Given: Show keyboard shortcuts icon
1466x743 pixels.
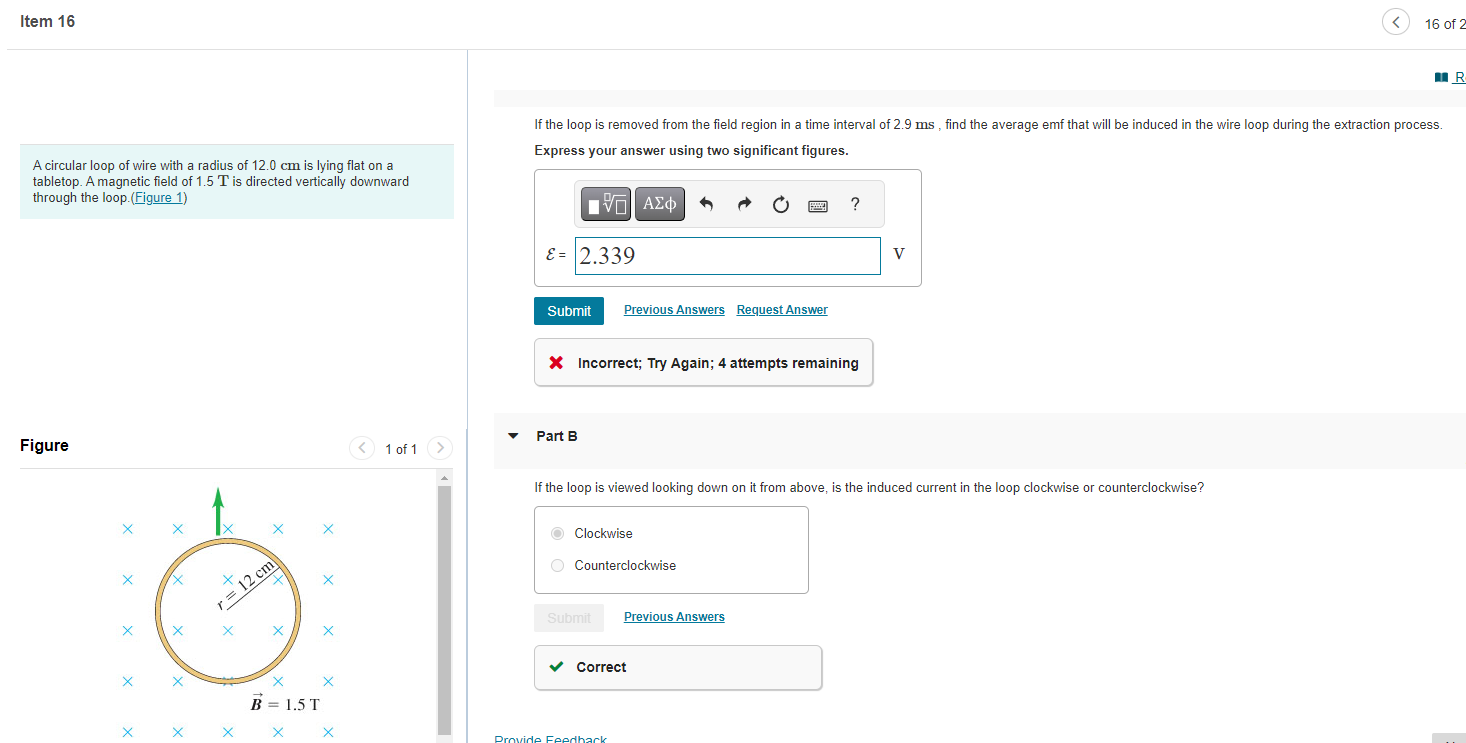Looking at the screenshot, I should tap(818, 205).
